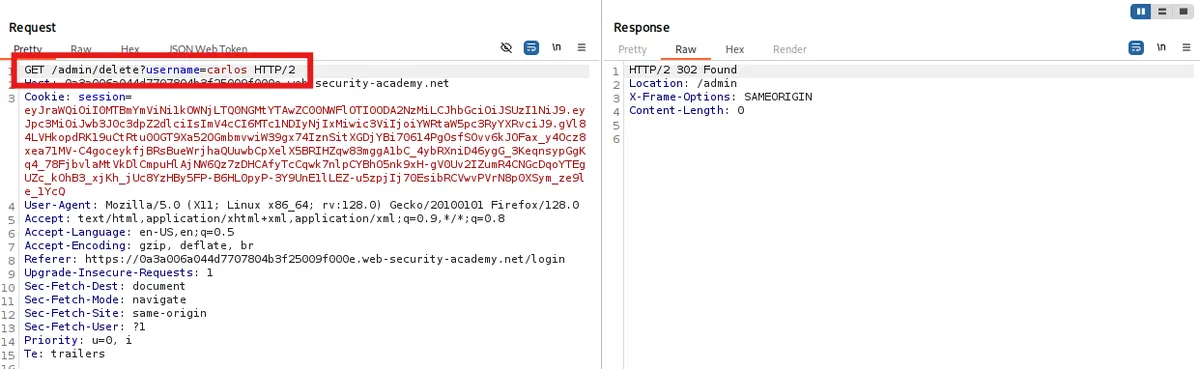
Task: Click the Request panel title
Action: (x=32, y=27)
